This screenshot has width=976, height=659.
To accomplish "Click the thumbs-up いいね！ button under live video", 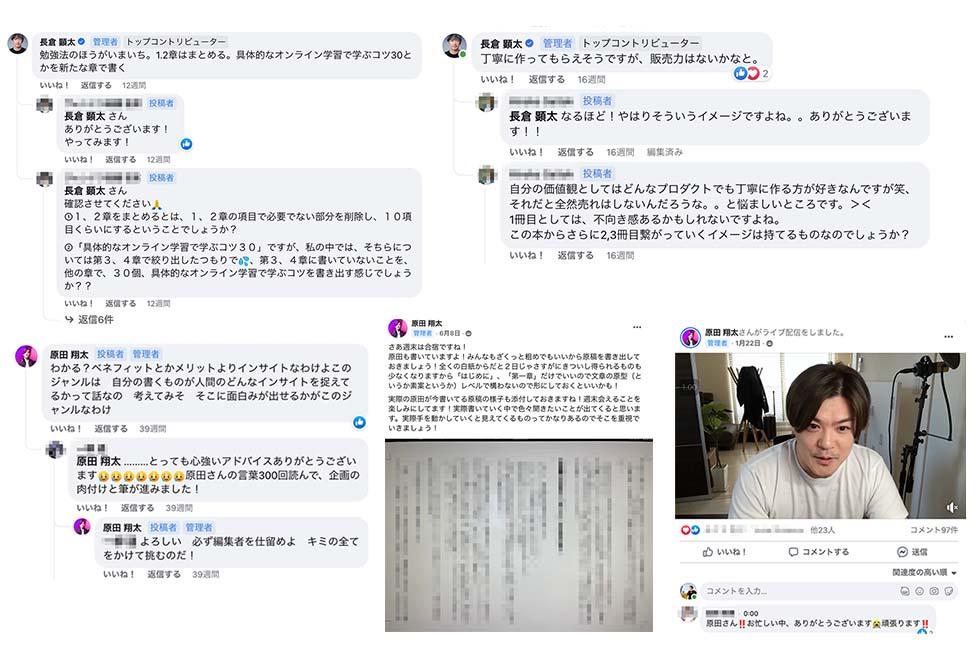I will pyautogui.click(x=724, y=552).
